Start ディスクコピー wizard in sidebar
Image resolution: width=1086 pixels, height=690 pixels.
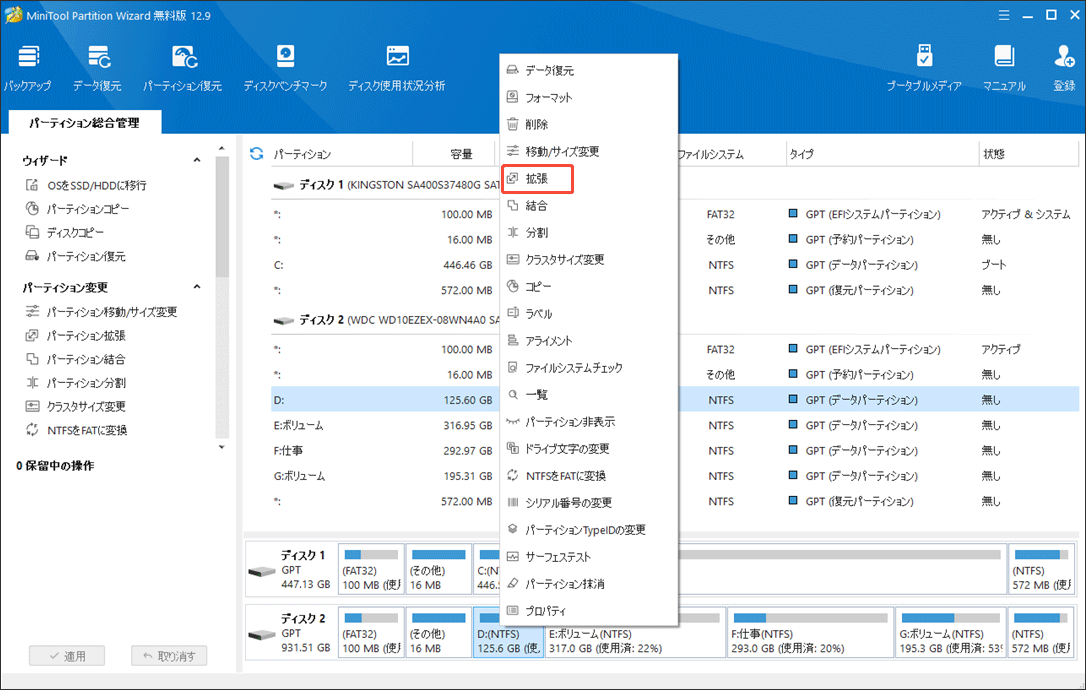click(x=64, y=232)
